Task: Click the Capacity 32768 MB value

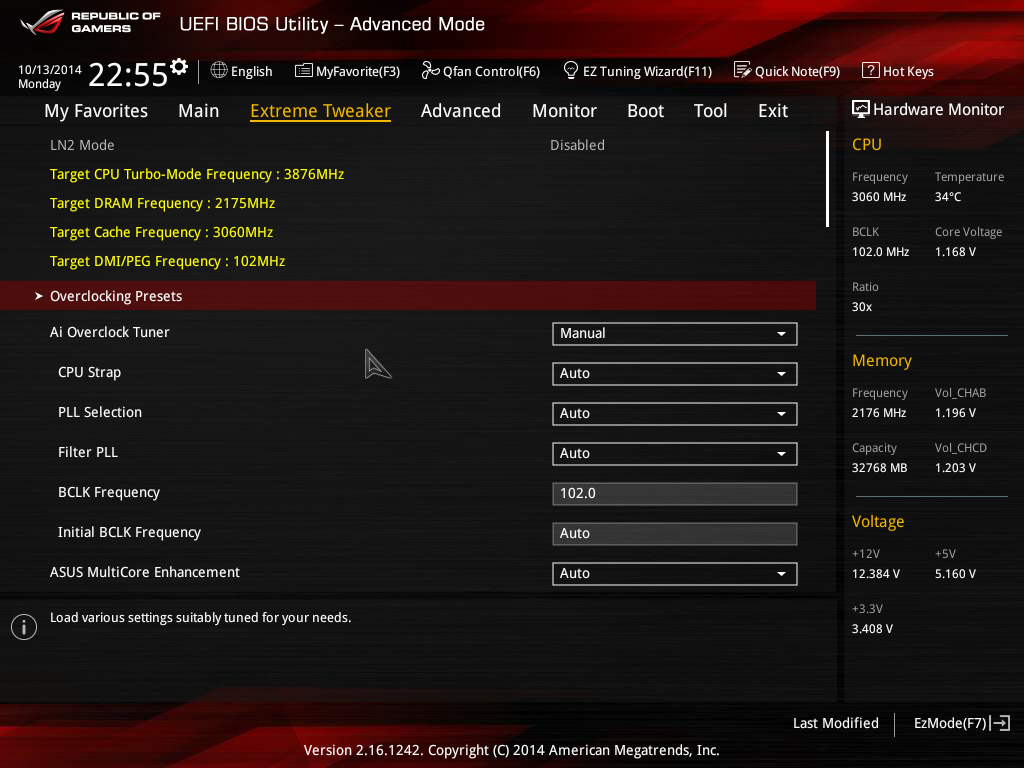Action: 880,468
